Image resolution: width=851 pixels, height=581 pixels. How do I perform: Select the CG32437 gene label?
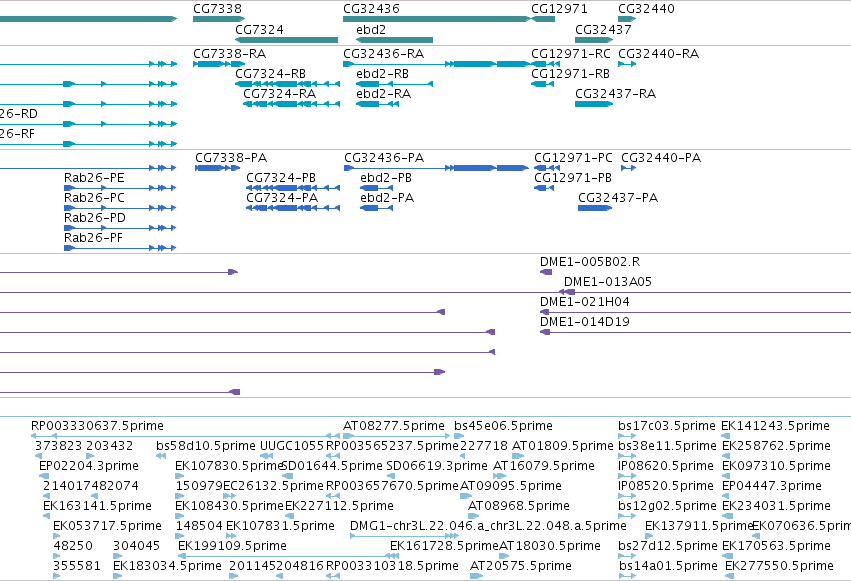[x=604, y=29]
